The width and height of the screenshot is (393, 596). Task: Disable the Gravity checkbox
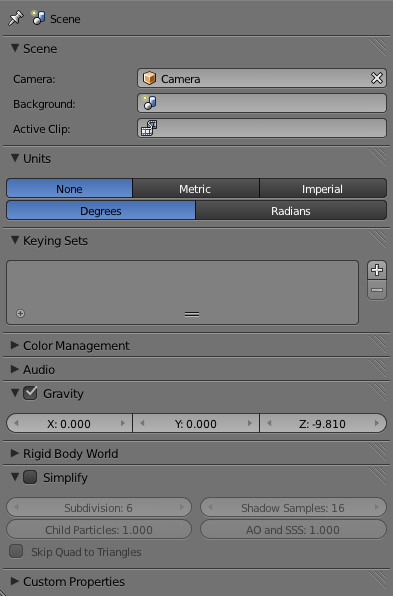(30, 393)
